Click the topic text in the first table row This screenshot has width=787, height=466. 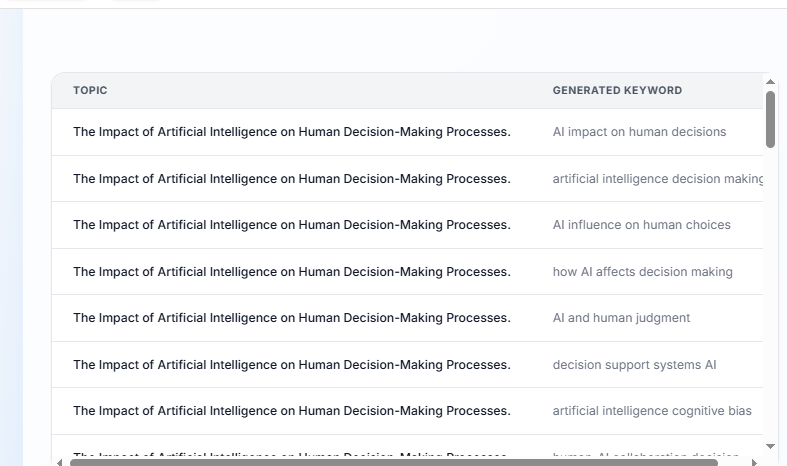pos(291,132)
